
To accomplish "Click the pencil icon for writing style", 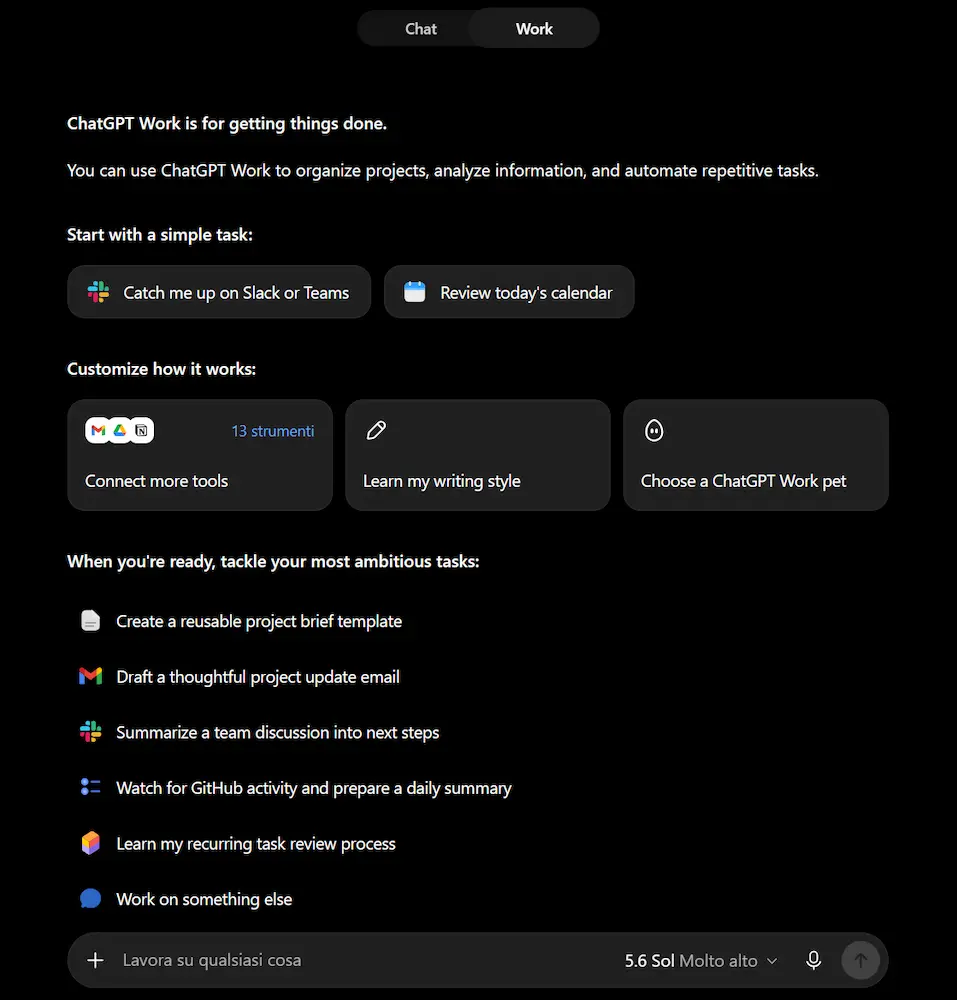I will point(376,430).
